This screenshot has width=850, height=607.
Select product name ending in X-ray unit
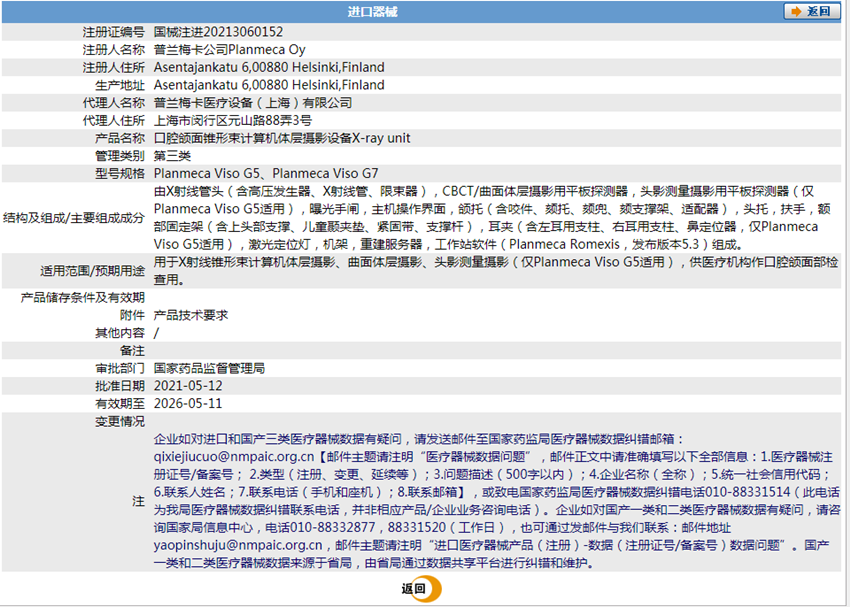[x=282, y=138]
